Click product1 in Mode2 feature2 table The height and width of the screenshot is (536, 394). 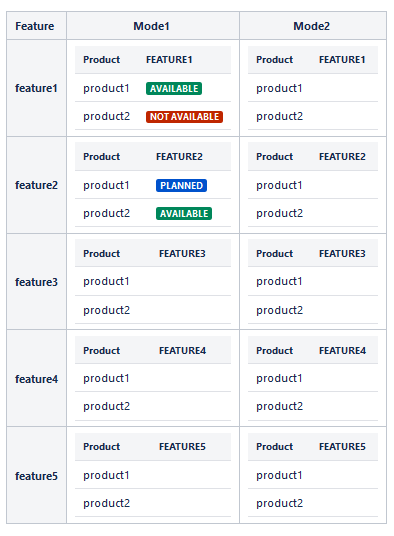click(279, 186)
